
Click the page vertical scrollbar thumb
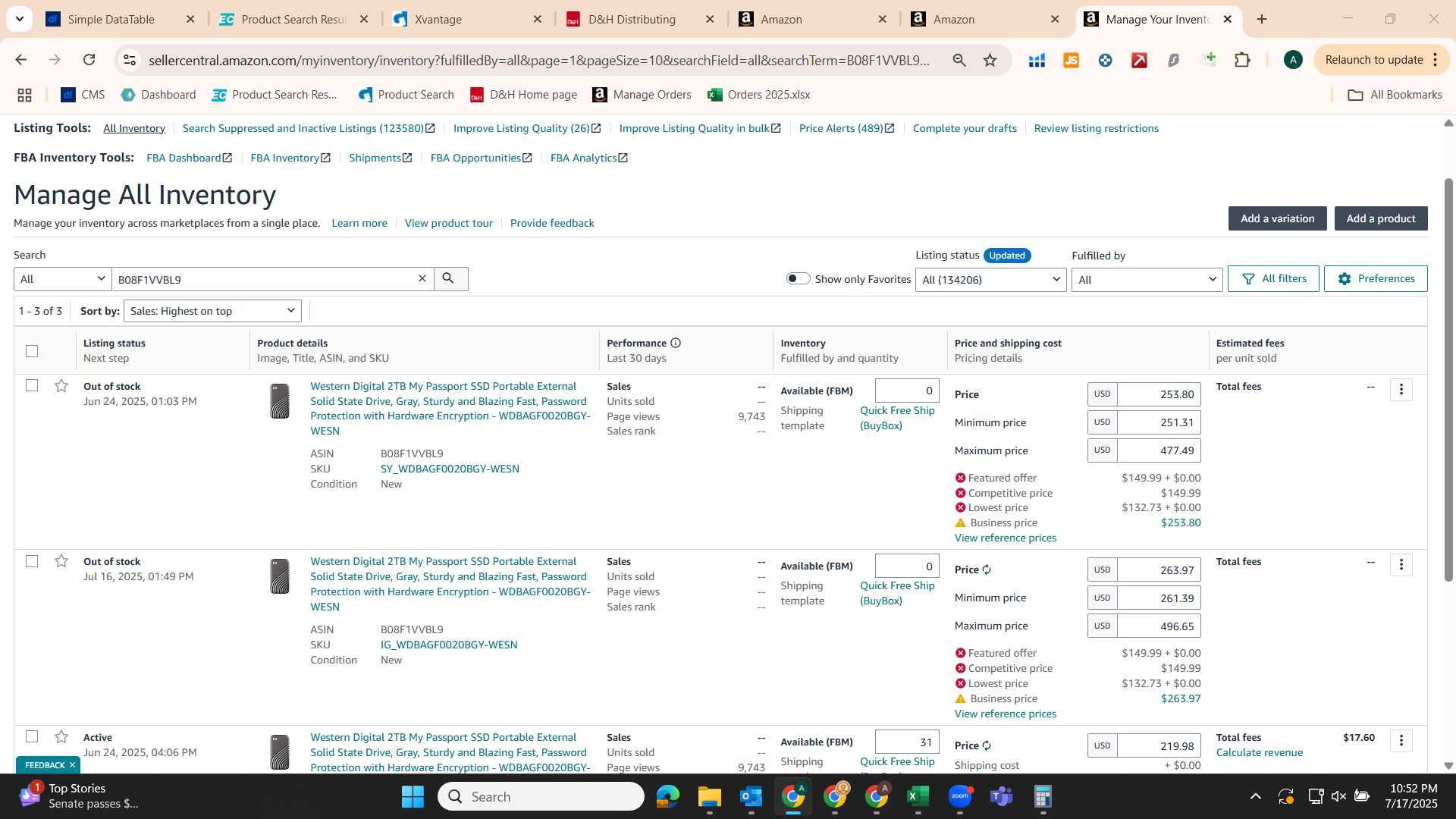pos(1448,379)
